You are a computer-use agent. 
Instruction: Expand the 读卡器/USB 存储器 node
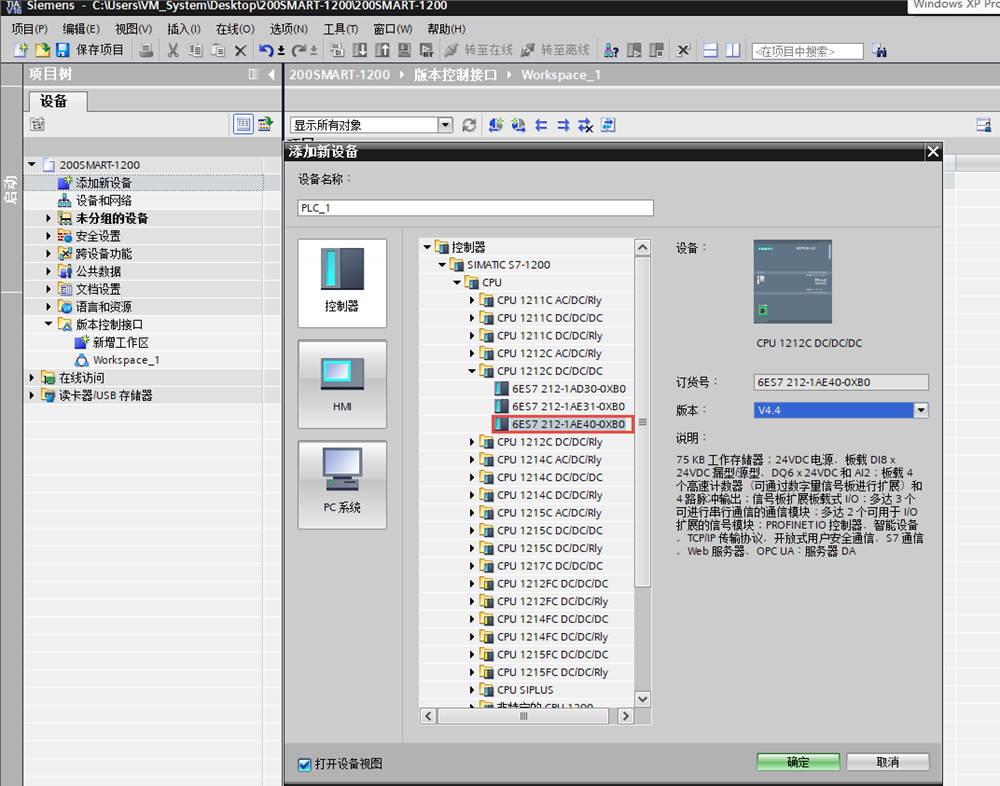point(31,396)
